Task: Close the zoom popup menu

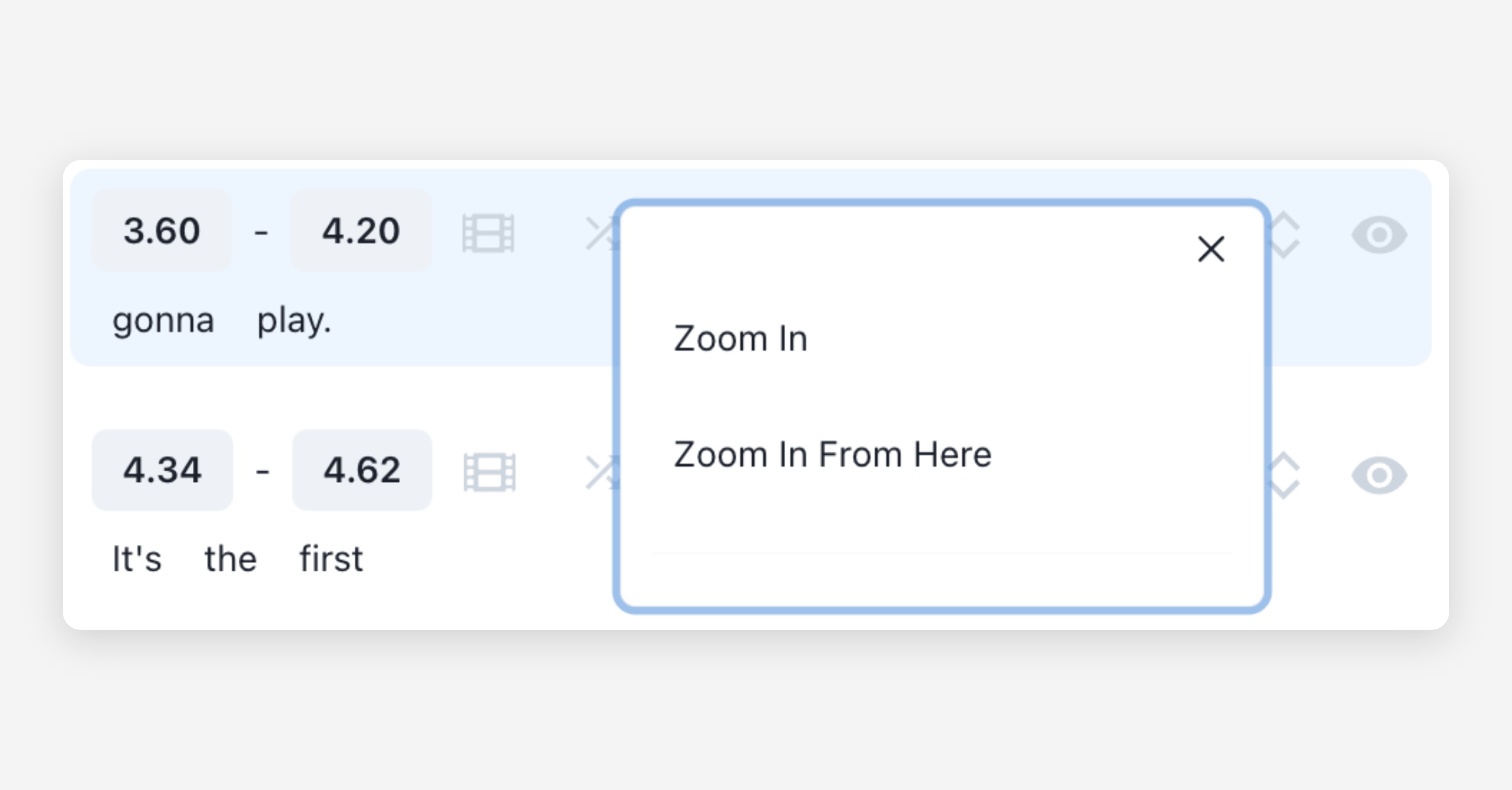Action: [1211, 249]
